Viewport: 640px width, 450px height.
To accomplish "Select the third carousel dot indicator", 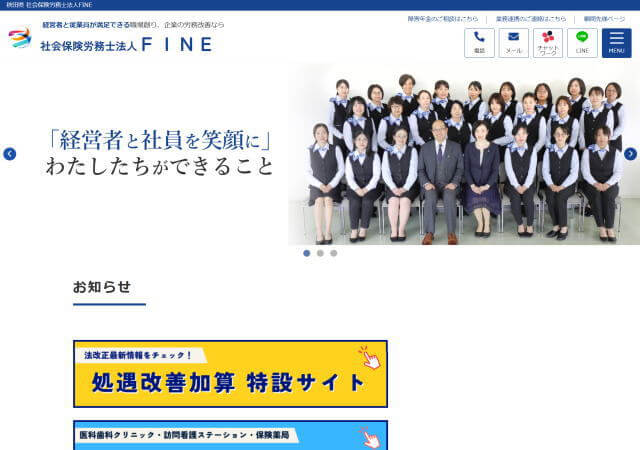I will pos(333,253).
